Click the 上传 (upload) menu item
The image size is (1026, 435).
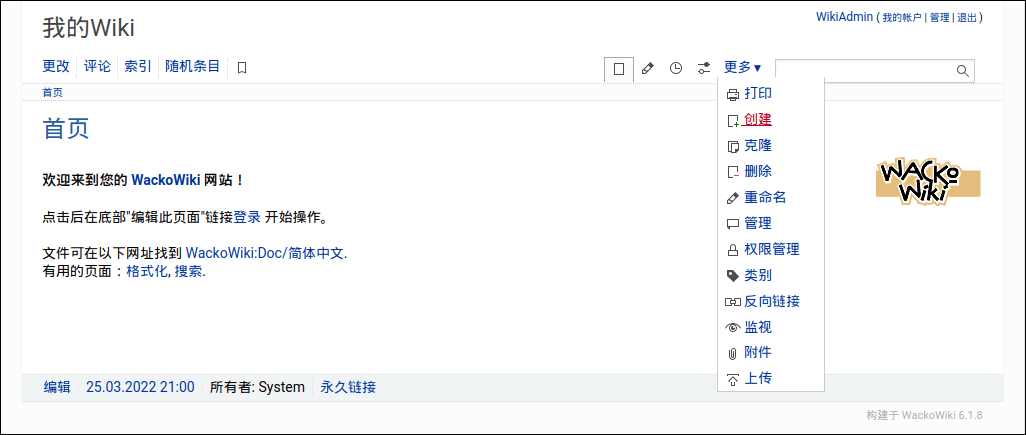[757, 379]
